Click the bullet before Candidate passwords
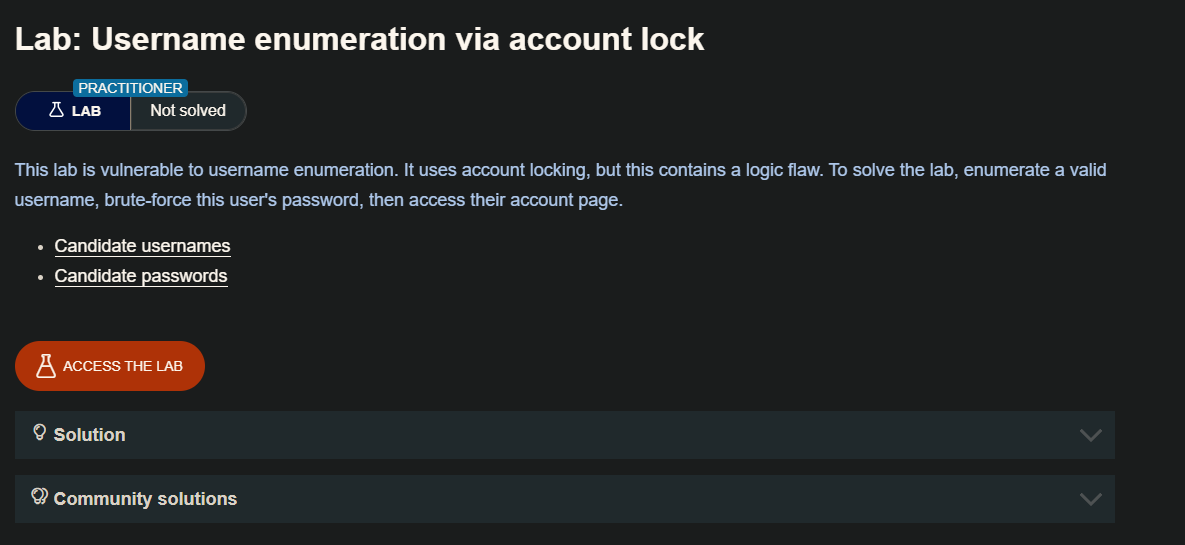 [40, 277]
